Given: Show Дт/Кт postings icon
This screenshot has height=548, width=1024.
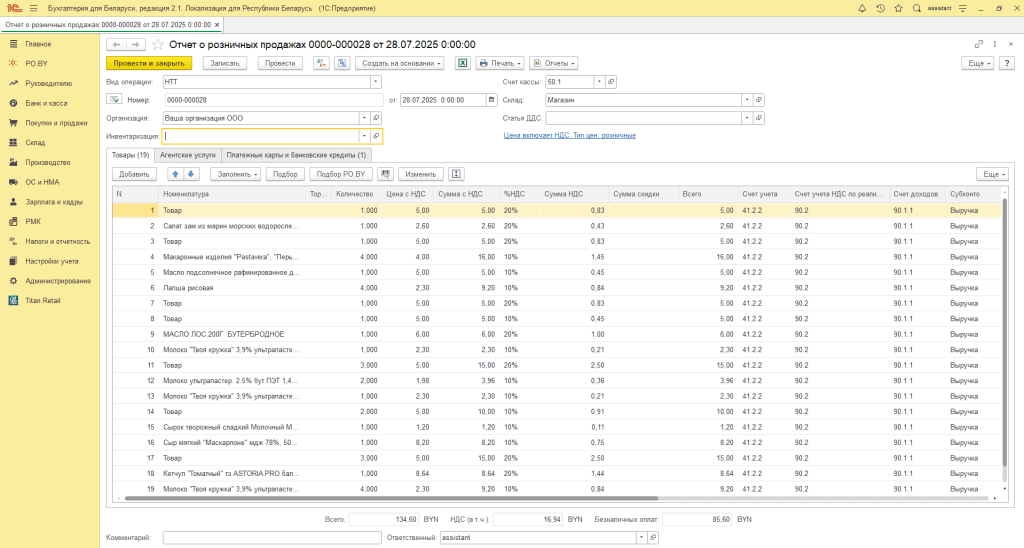Looking at the screenshot, I should 321,63.
